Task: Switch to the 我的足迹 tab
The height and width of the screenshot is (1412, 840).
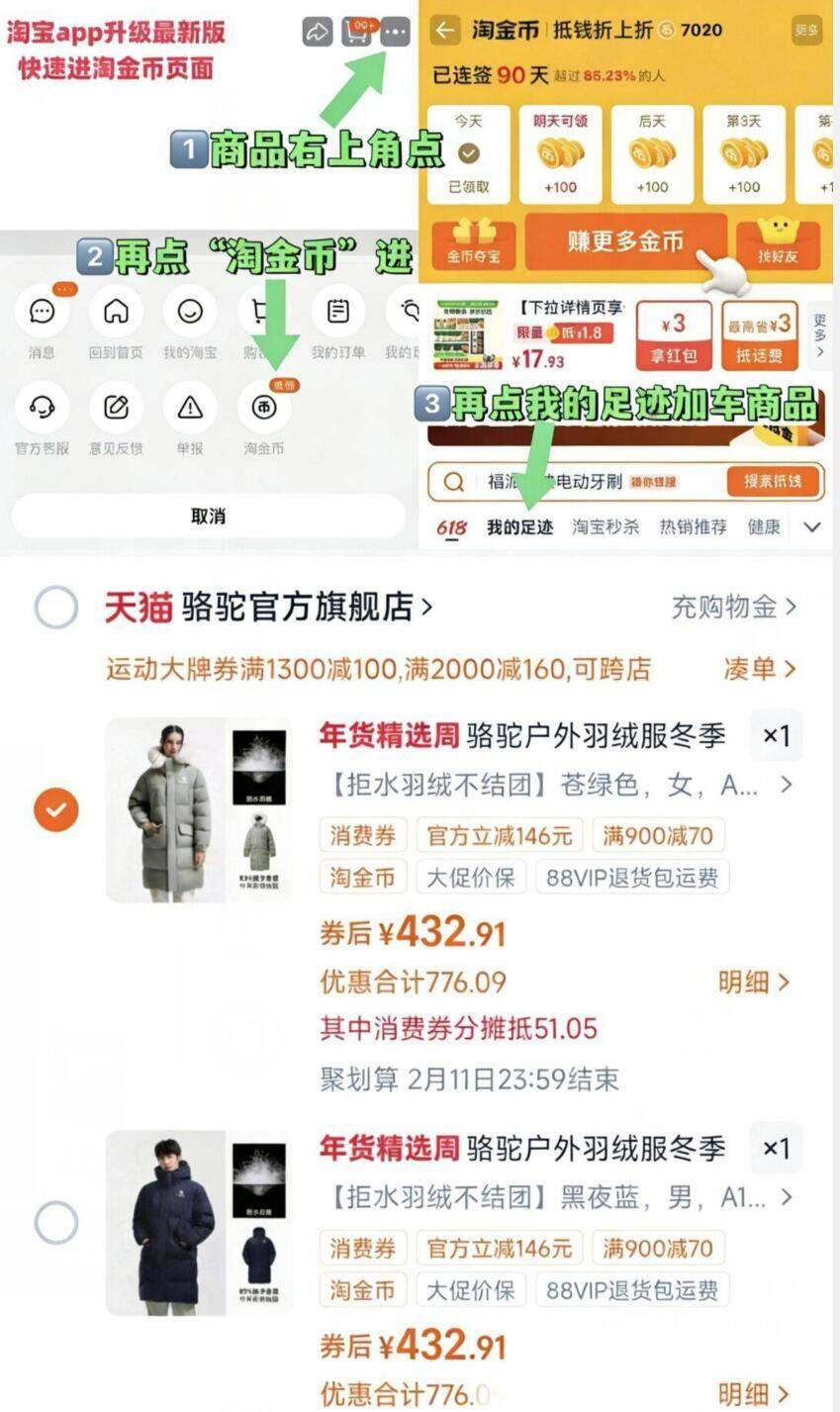Action: 519,527
